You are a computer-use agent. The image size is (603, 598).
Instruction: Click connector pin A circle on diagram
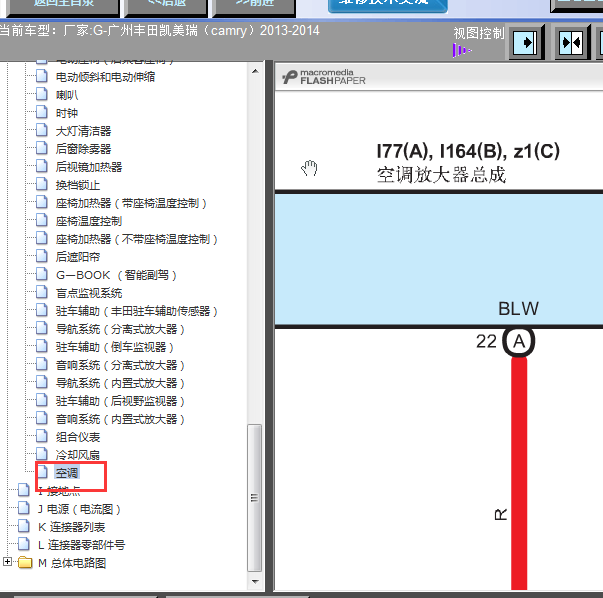(x=518, y=342)
